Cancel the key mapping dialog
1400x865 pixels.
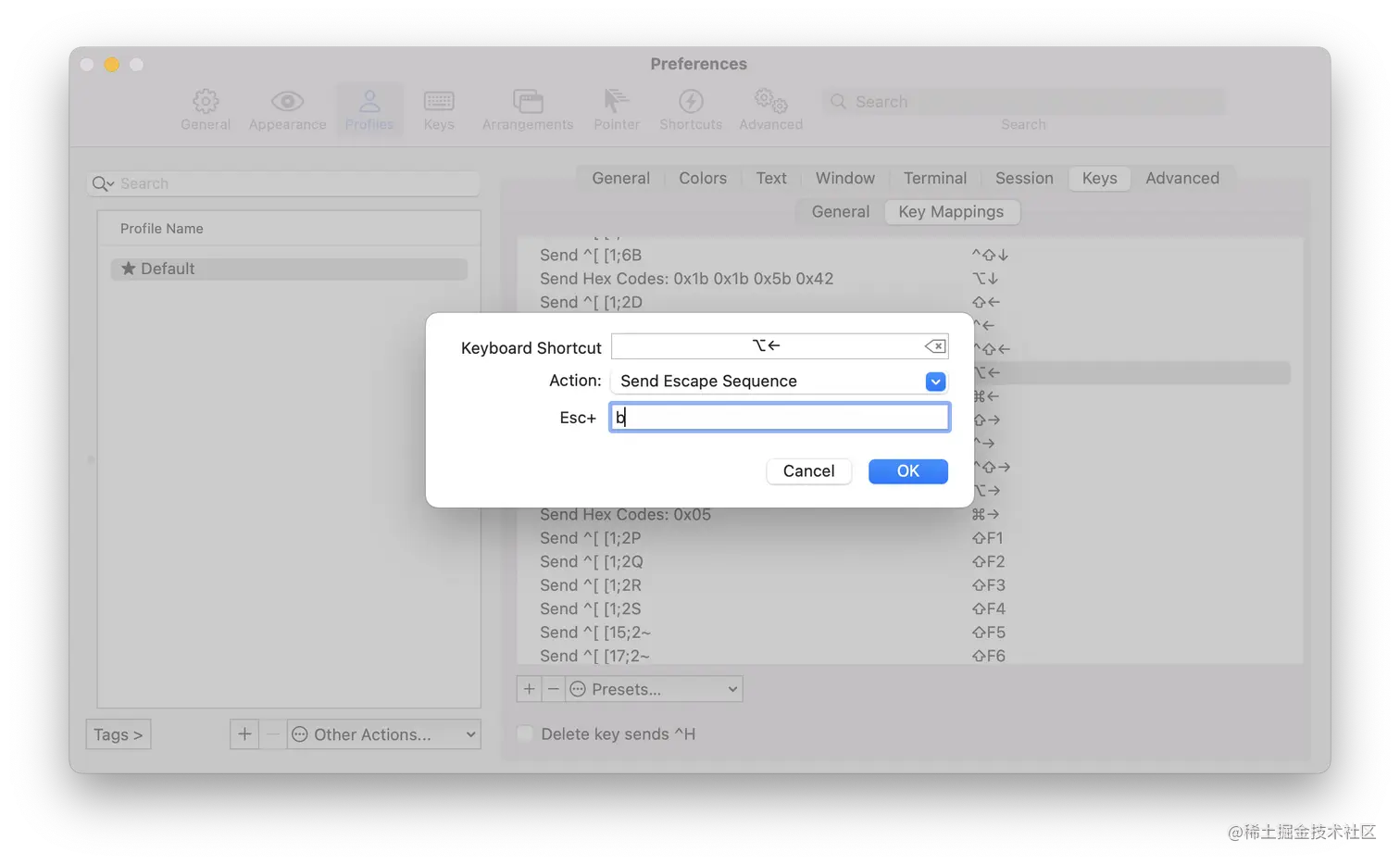tap(809, 471)
